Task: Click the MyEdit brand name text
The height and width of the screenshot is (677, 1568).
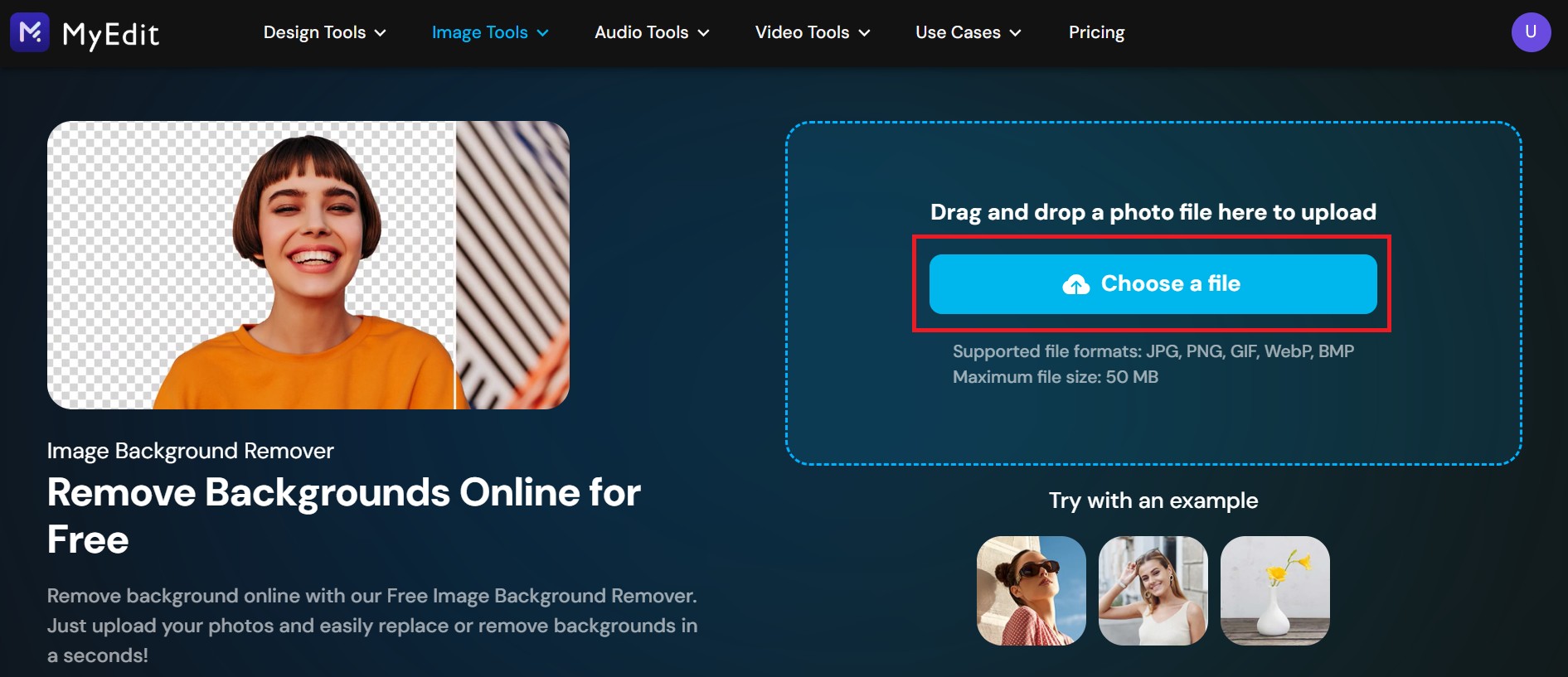Action: (x=110, y=34)
